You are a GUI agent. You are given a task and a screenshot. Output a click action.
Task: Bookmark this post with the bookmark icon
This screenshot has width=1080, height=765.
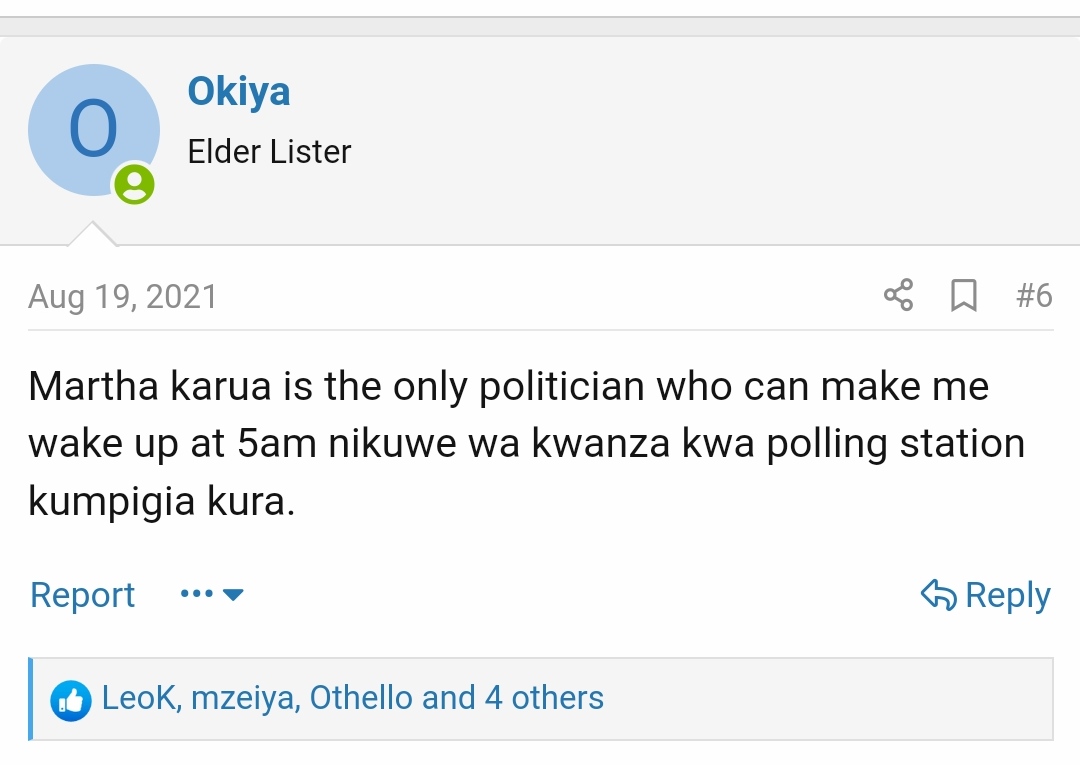coord(963,296)
